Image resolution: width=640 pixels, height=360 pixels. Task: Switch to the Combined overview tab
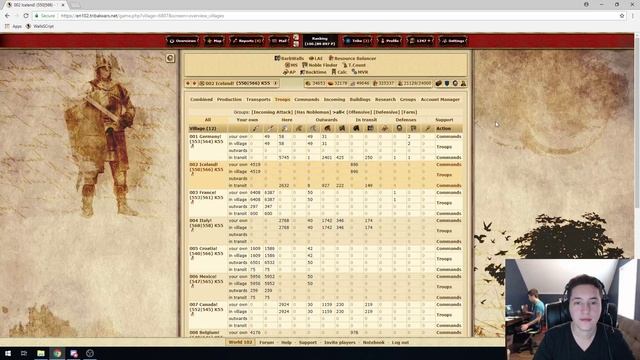[201, 100]
